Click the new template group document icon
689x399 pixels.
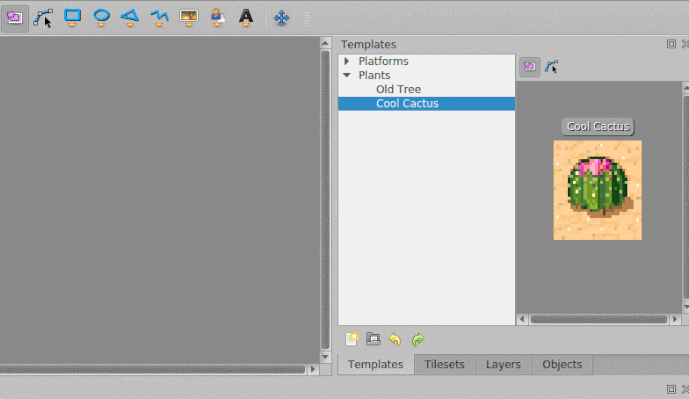click(352, 339)
